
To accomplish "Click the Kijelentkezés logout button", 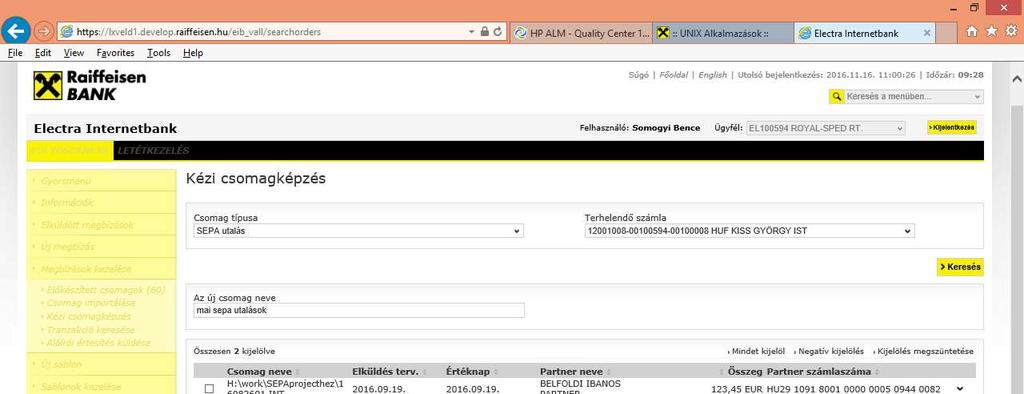I will coord(952,127).
